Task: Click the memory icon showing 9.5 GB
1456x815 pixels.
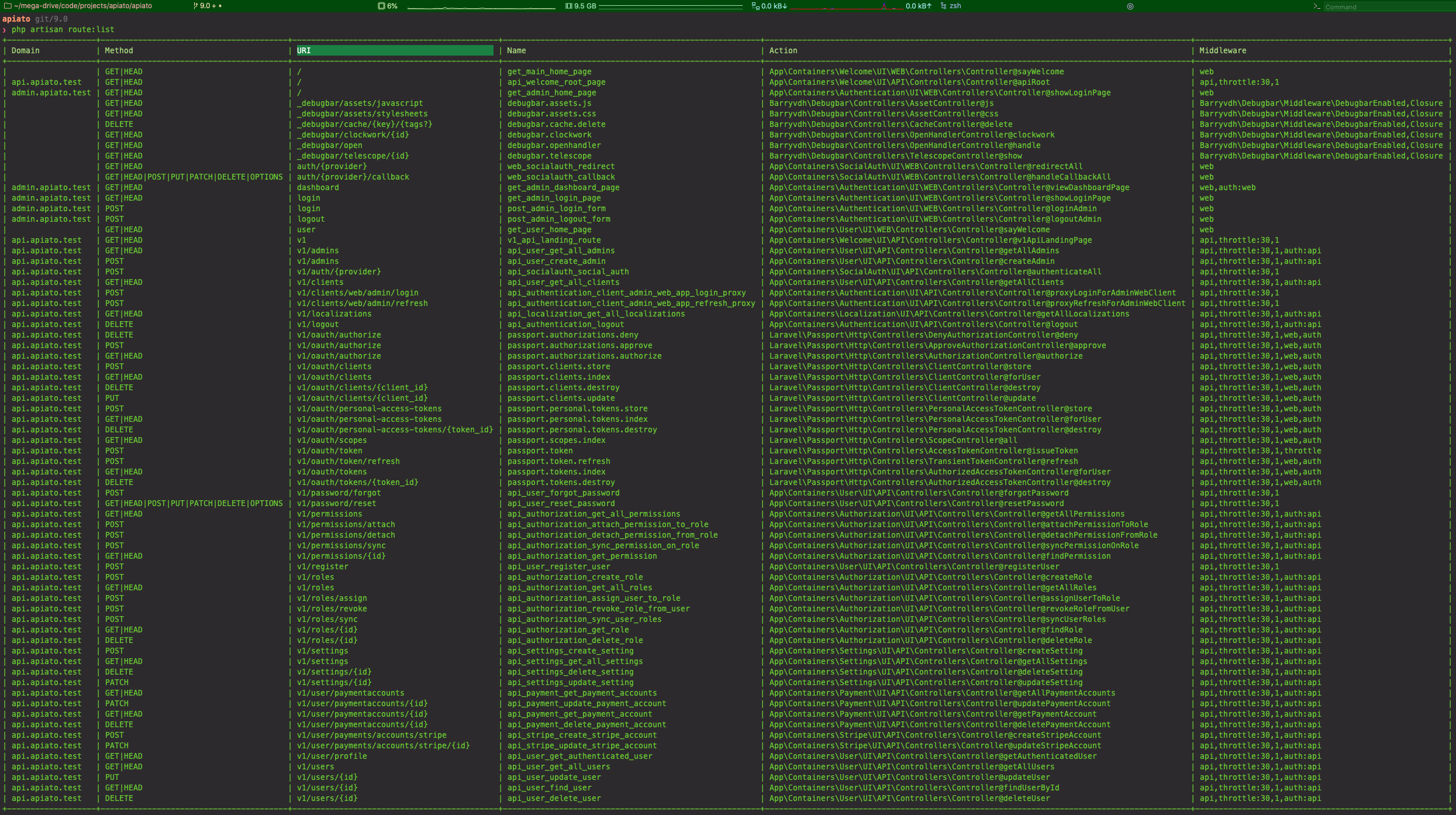Action: pos(568,6)
